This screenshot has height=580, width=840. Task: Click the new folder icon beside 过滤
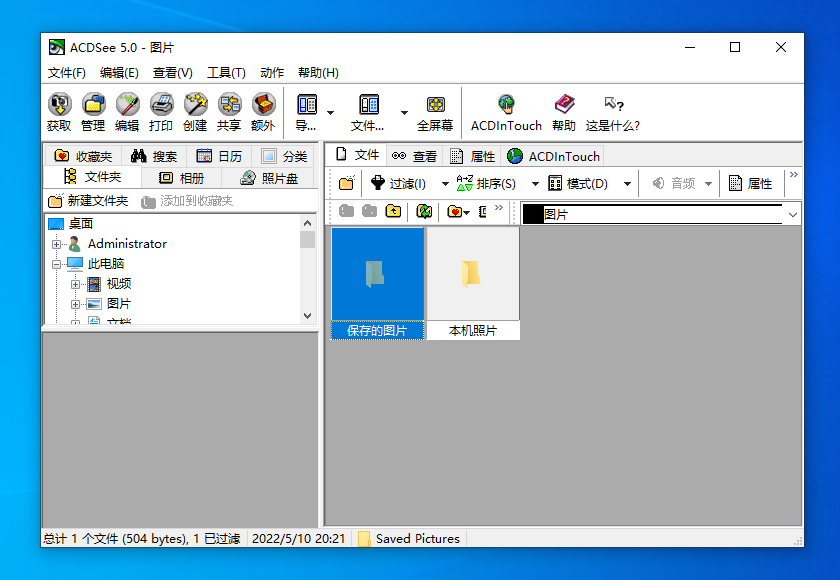(x=347, y=183)
